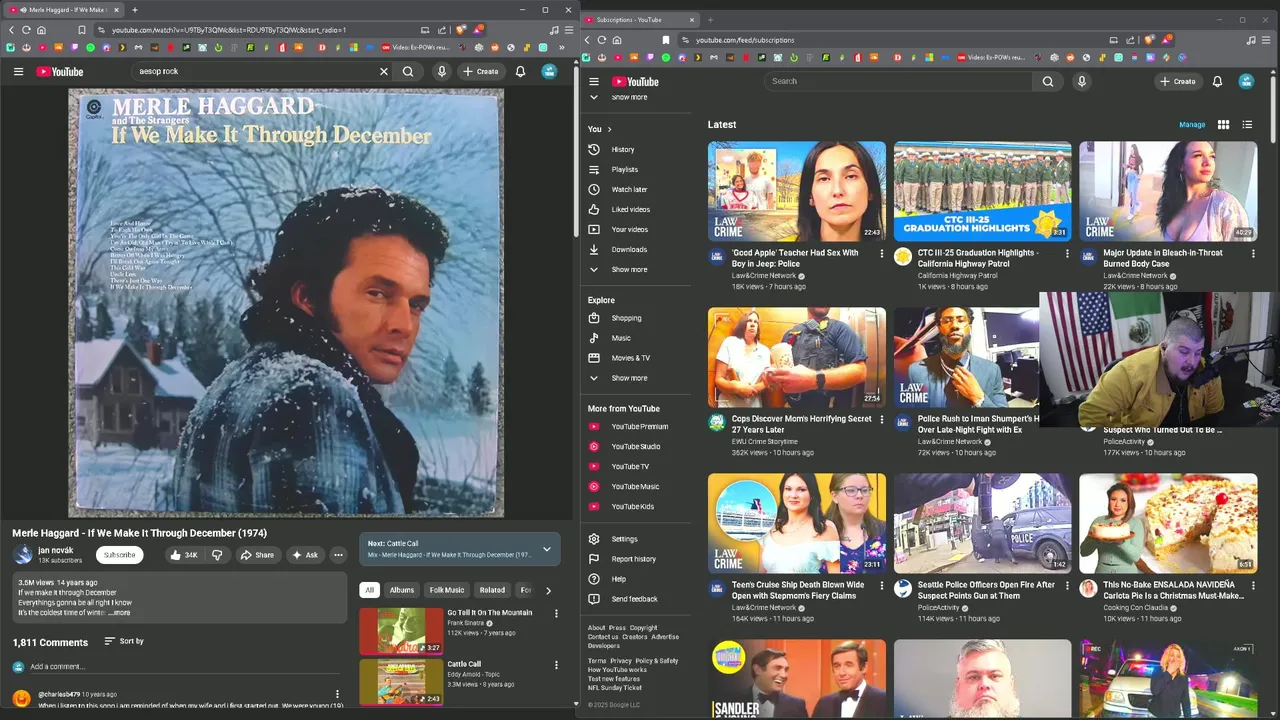Start voice search in the left window
This screenshot has height=720, width=1280.
tap(441, 71)
